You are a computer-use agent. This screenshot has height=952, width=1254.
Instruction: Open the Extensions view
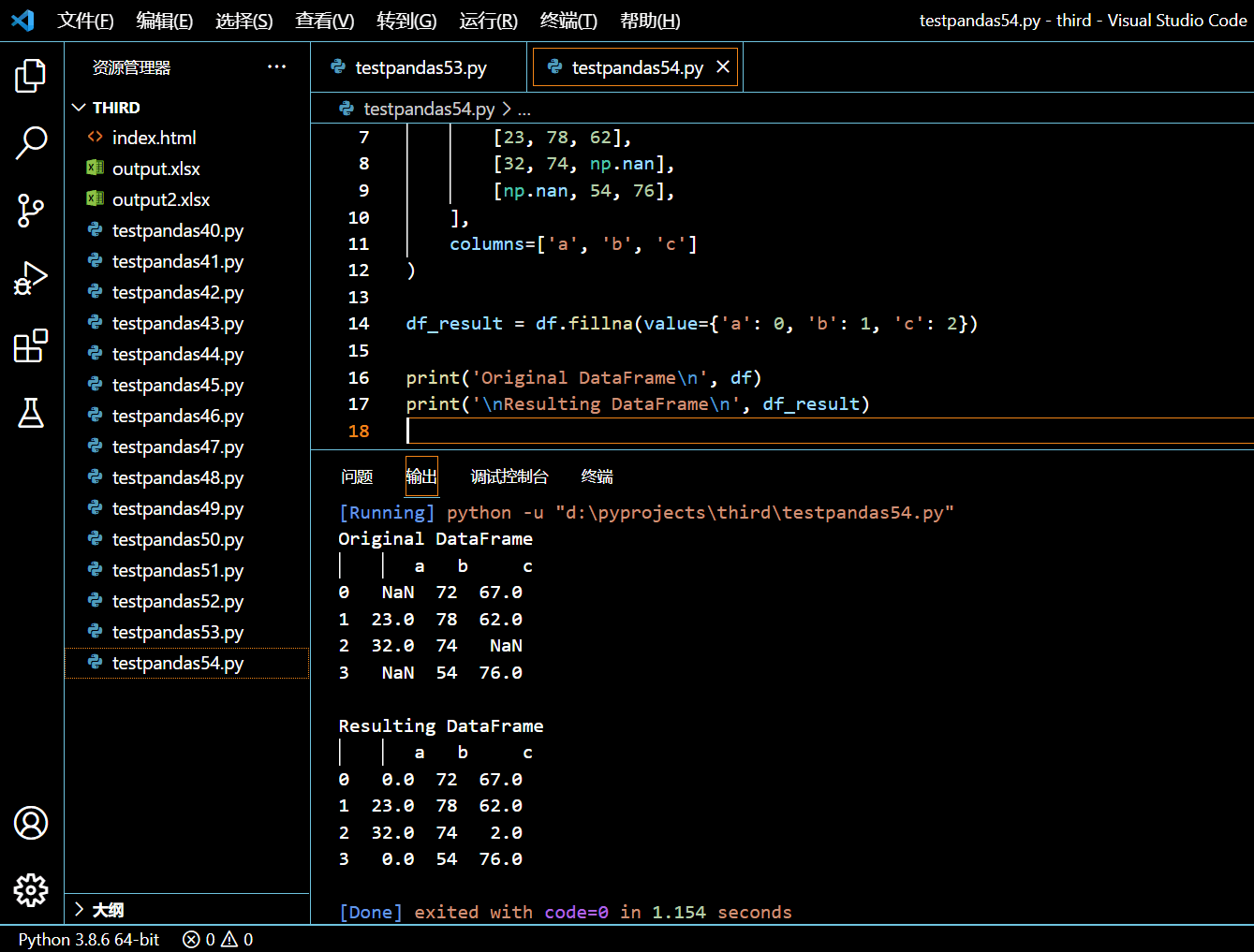(x=31, y=345)
